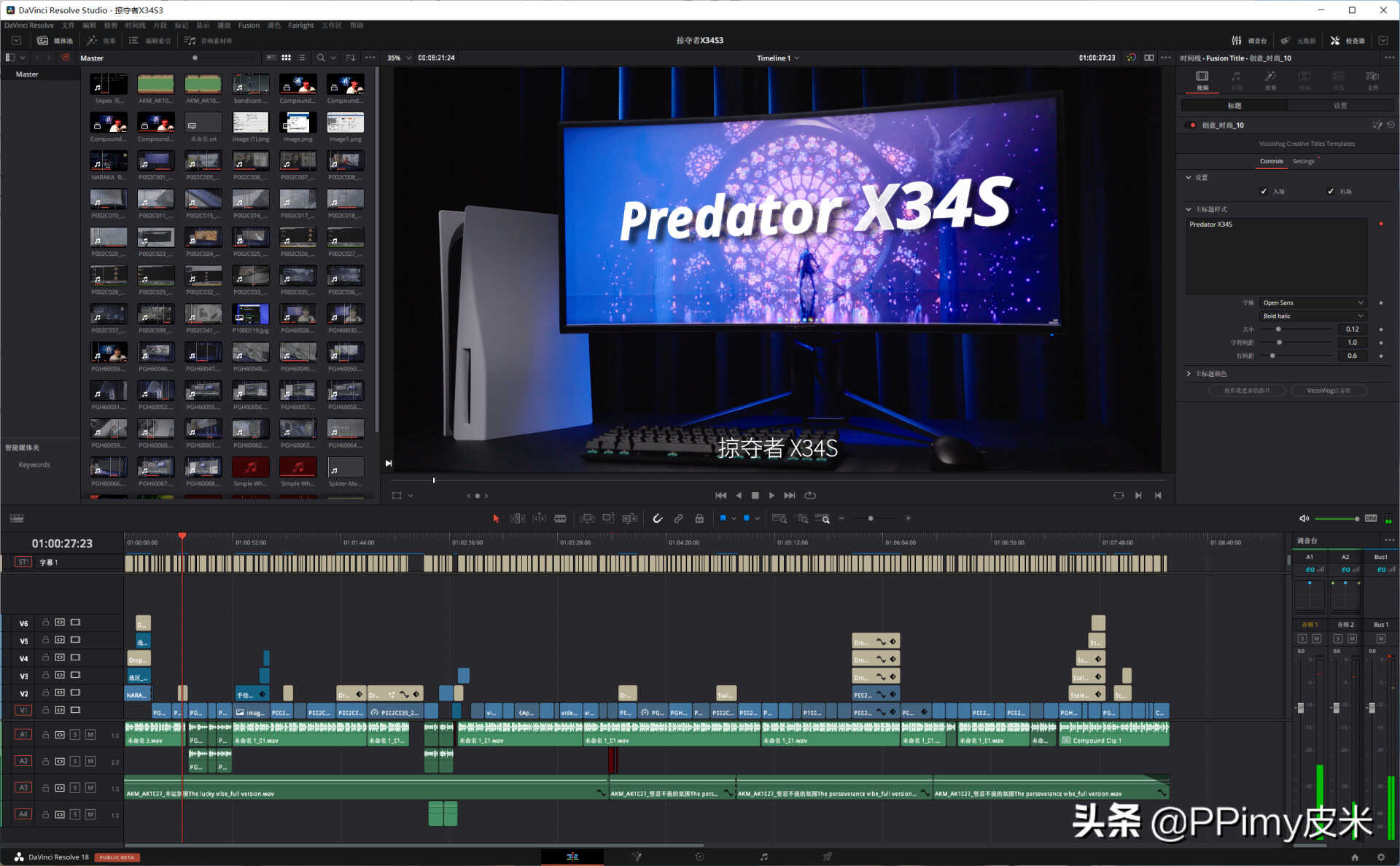
Task: Mute audio track A1
Action: click(x=90, y=734)
